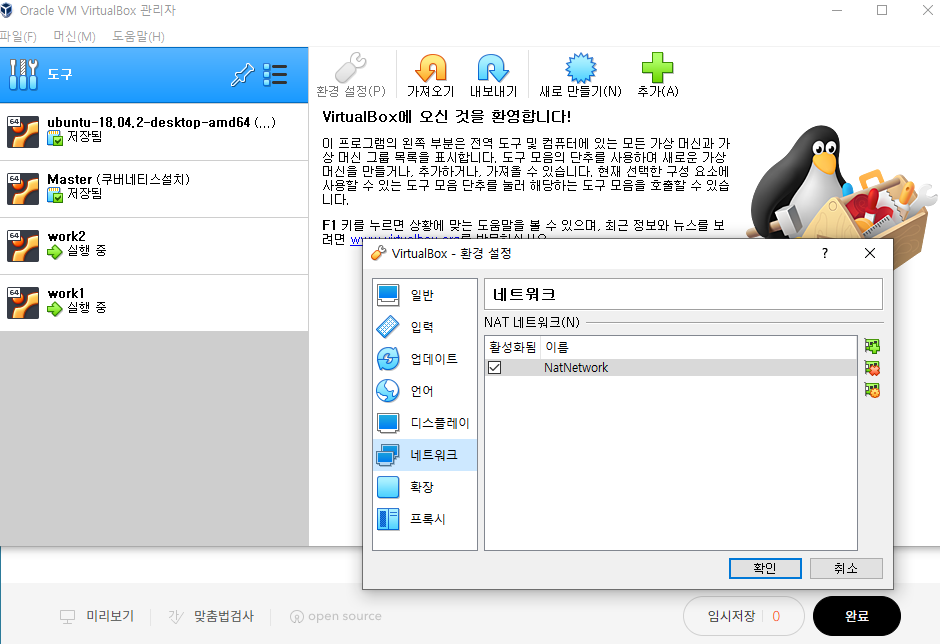
Task: Click the green 추가(A) plus icon
Action: coord(657,67)
